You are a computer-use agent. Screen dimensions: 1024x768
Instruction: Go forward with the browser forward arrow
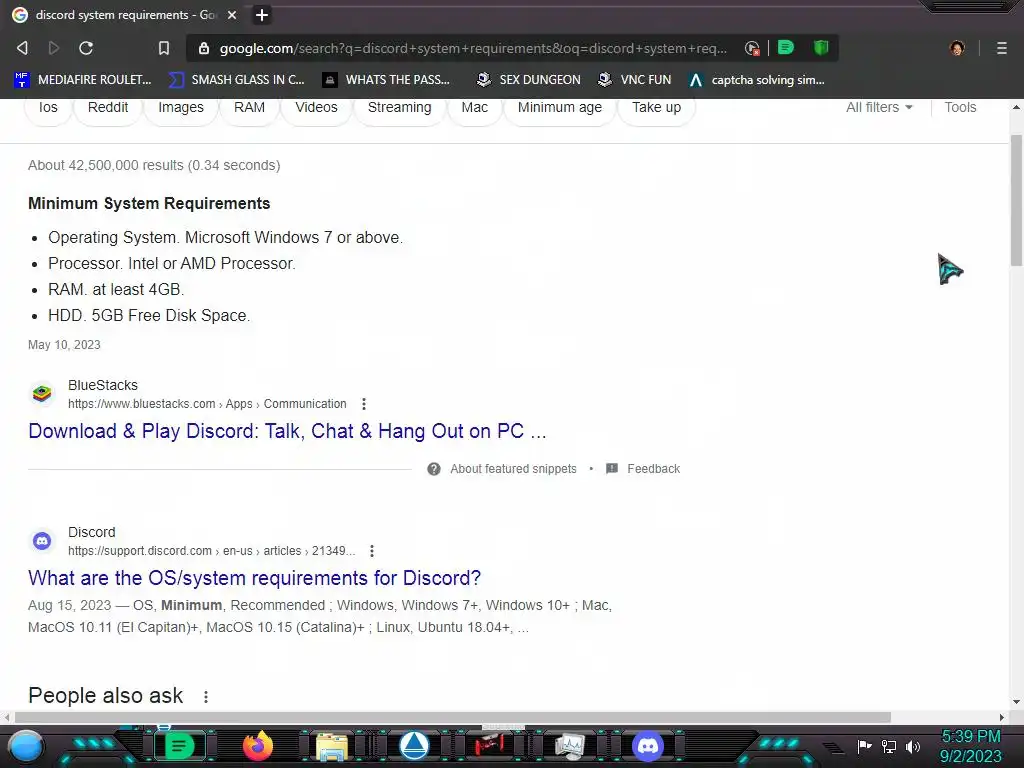pos(54,48)
